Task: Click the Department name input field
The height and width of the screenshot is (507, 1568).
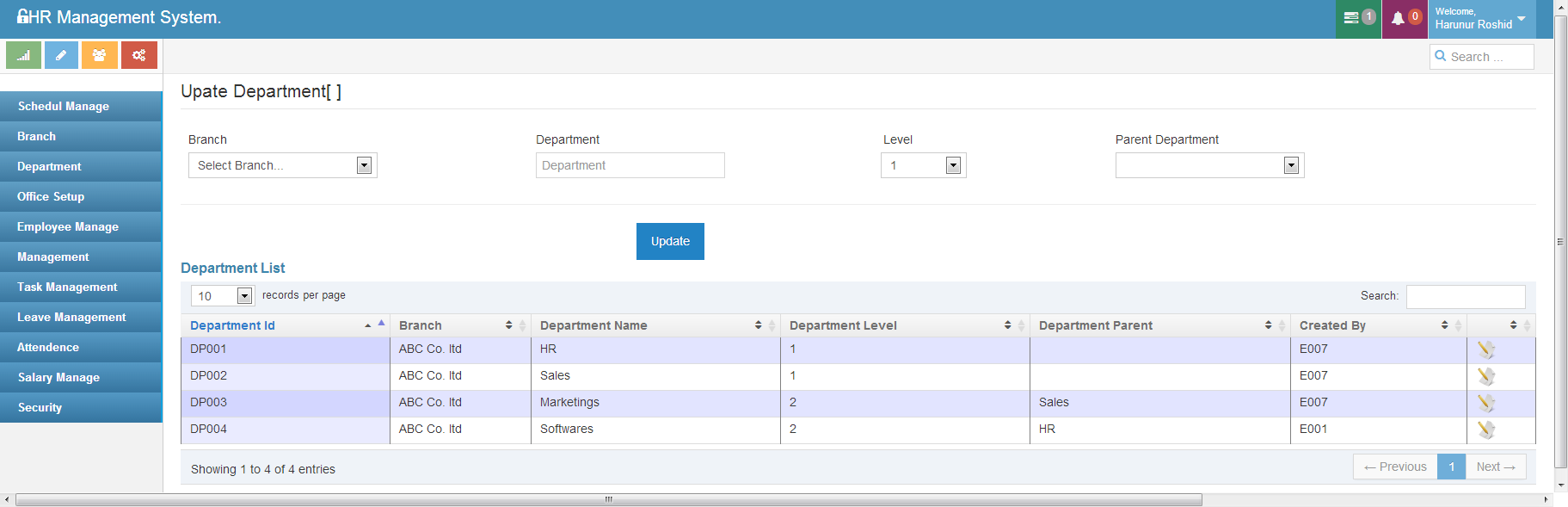Action: (630, 165)
